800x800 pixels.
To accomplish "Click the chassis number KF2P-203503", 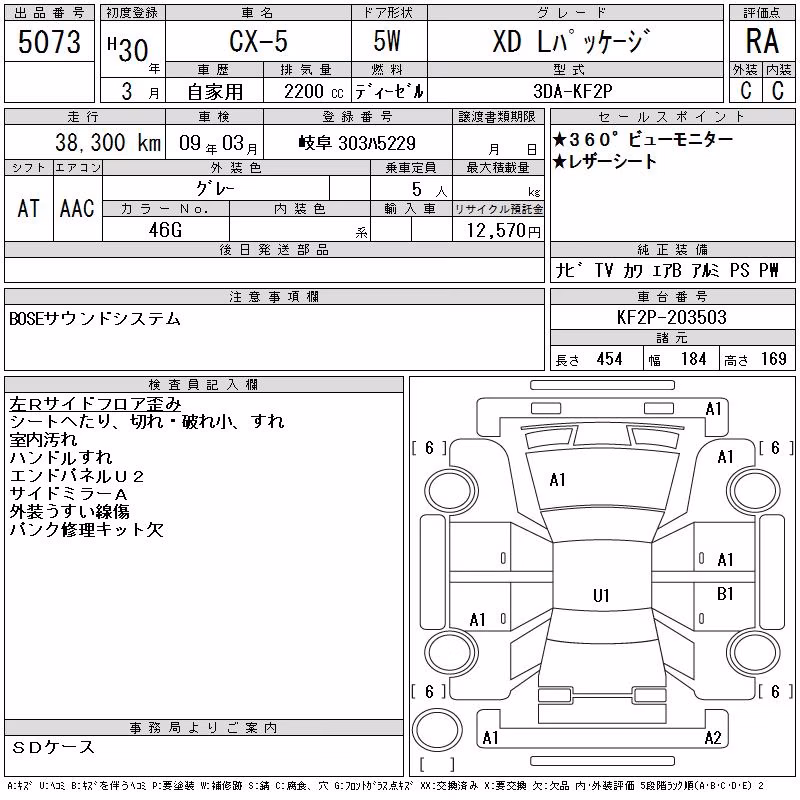I will (x=671, y=317).
